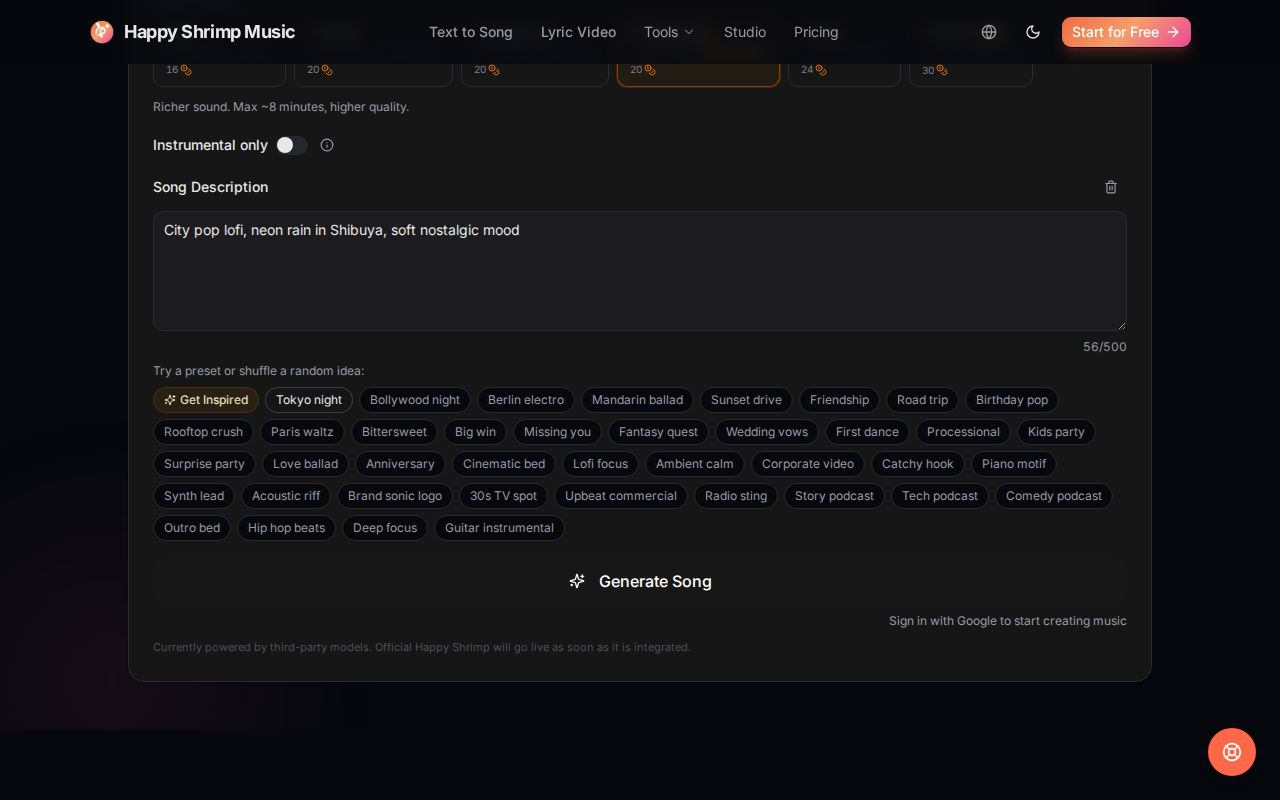
Task: Click the Happy Shrimp Music logo icon
Action: (x=102, y=32)
